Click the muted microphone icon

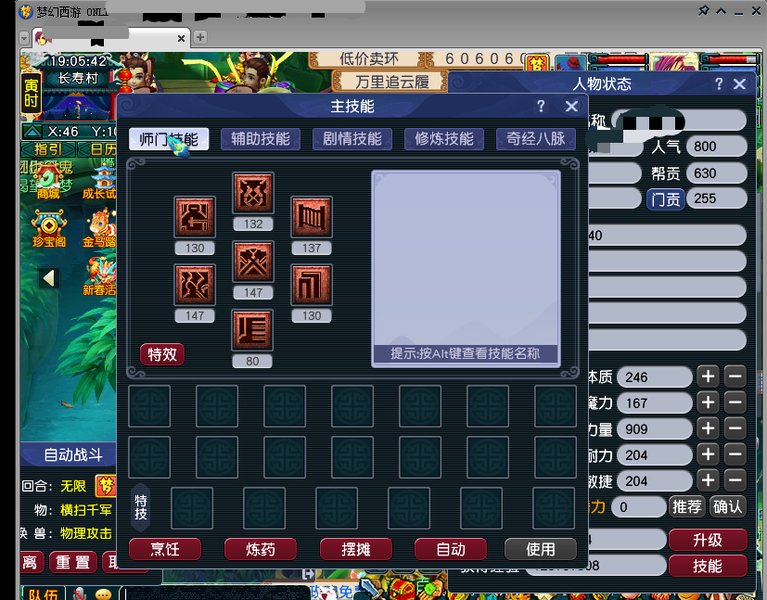79,594
